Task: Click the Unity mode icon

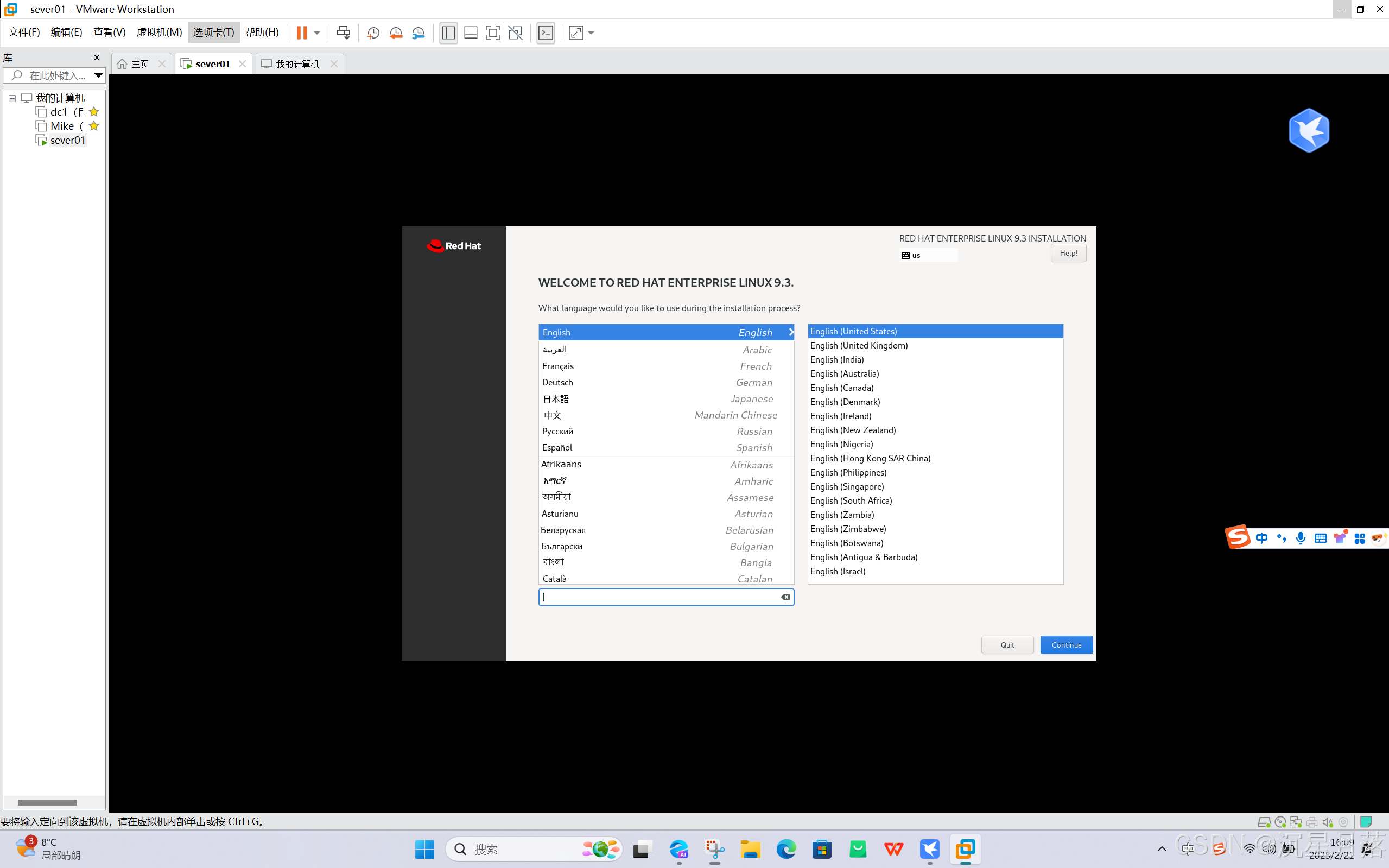Action: 516,33
